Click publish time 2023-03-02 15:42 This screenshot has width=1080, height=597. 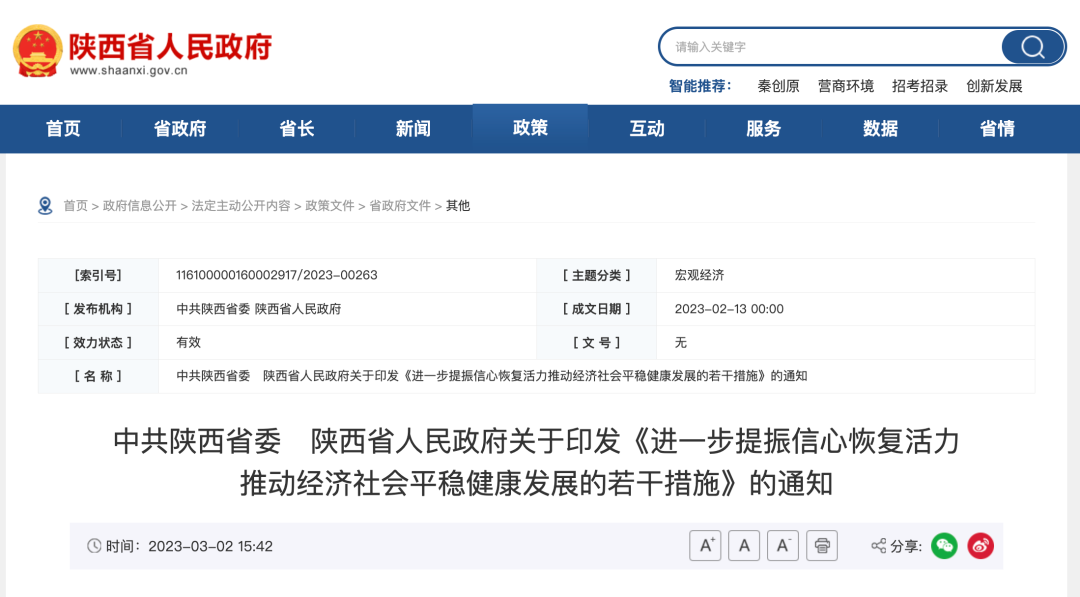pos(211,546)
